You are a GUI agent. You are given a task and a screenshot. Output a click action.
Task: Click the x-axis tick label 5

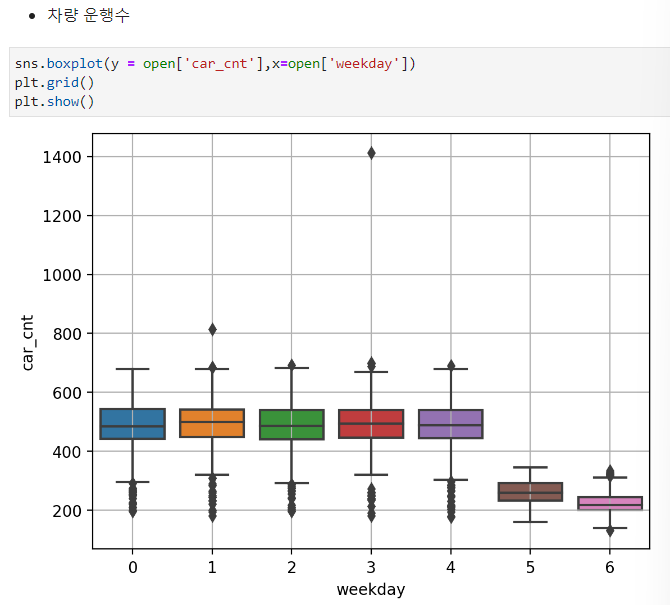coord(530,567)
